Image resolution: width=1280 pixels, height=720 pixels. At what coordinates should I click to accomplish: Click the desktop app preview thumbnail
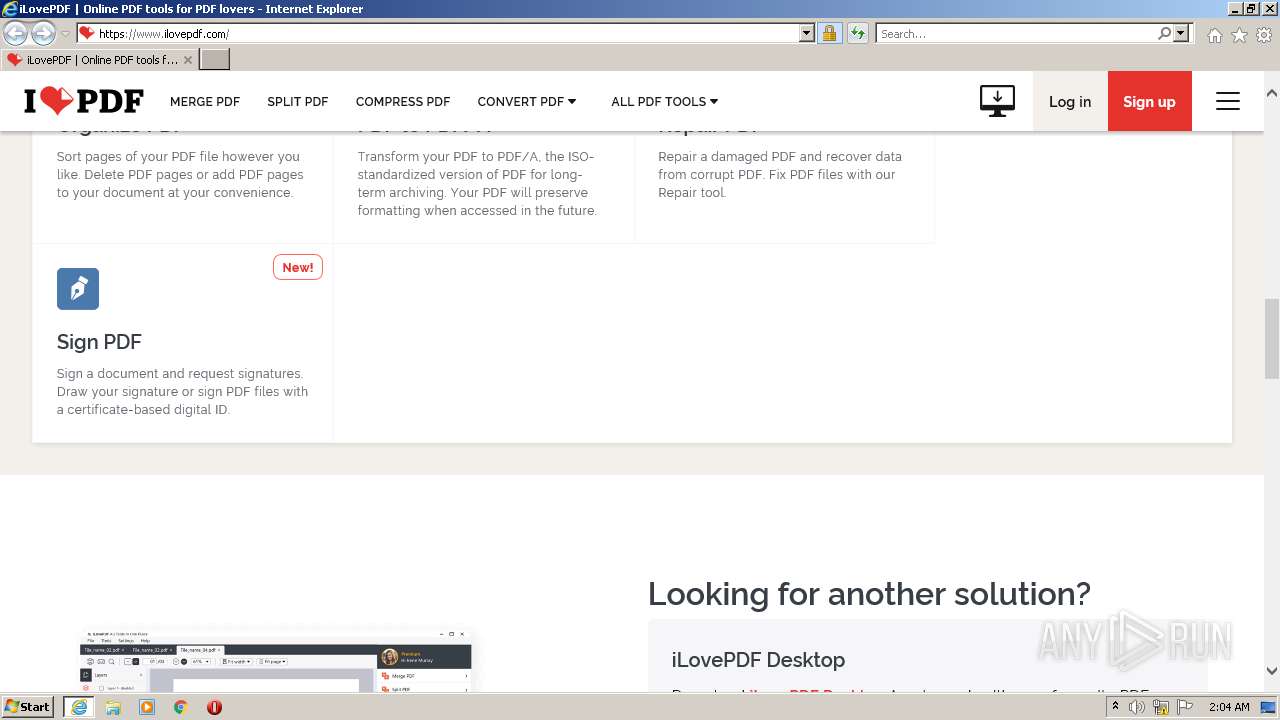coord(277,660)
